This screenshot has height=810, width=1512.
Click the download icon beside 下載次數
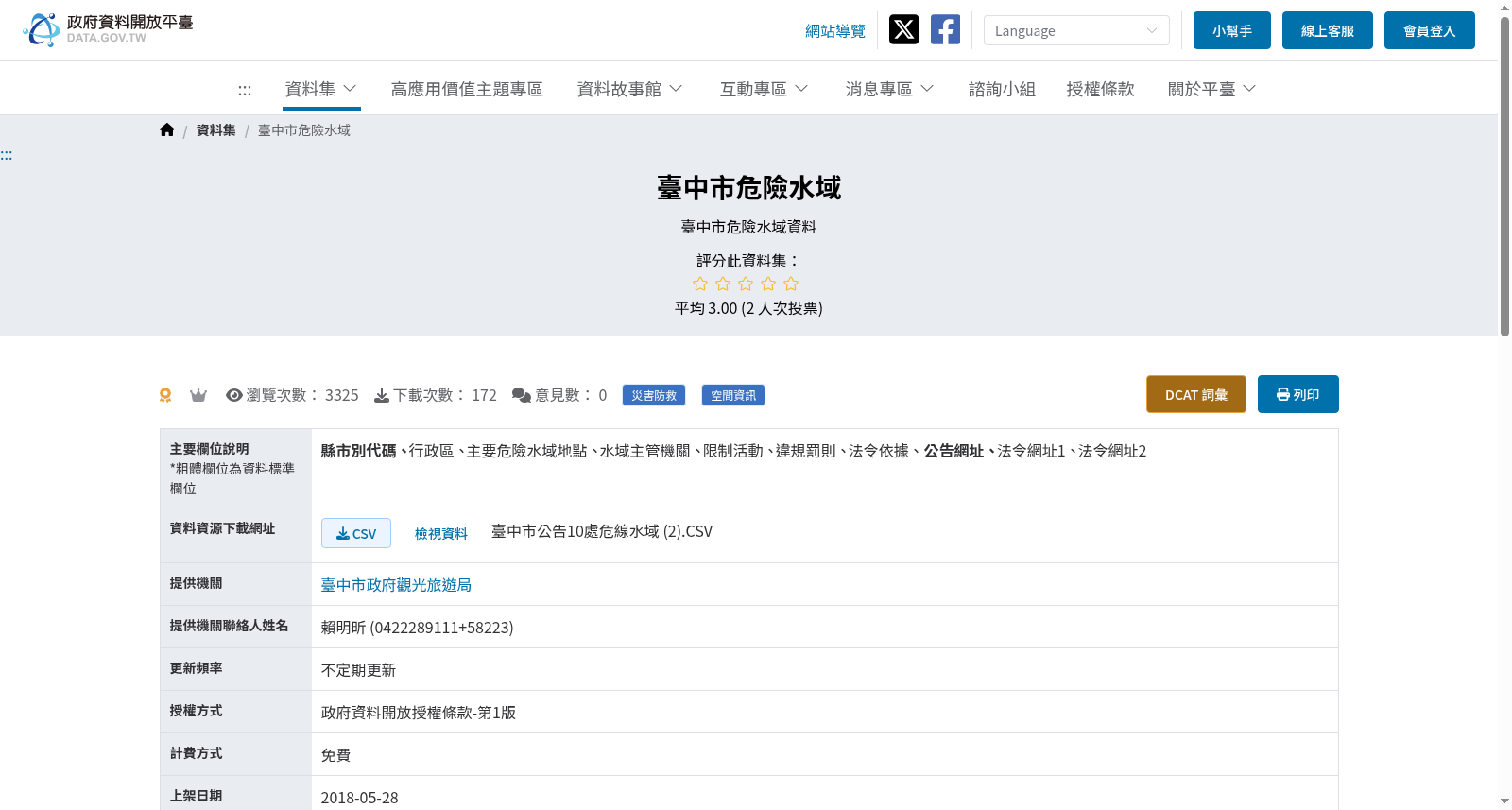[x=382, y=395]
